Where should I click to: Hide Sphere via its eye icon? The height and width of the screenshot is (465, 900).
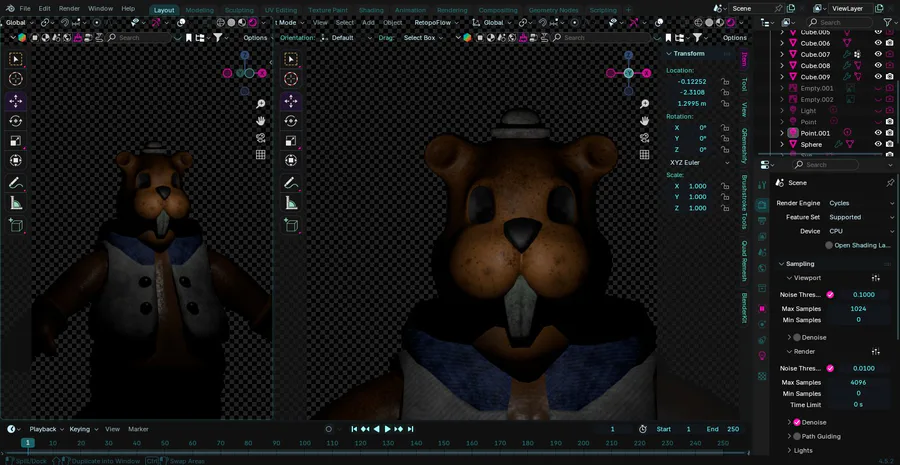click(x=878, y=144)
